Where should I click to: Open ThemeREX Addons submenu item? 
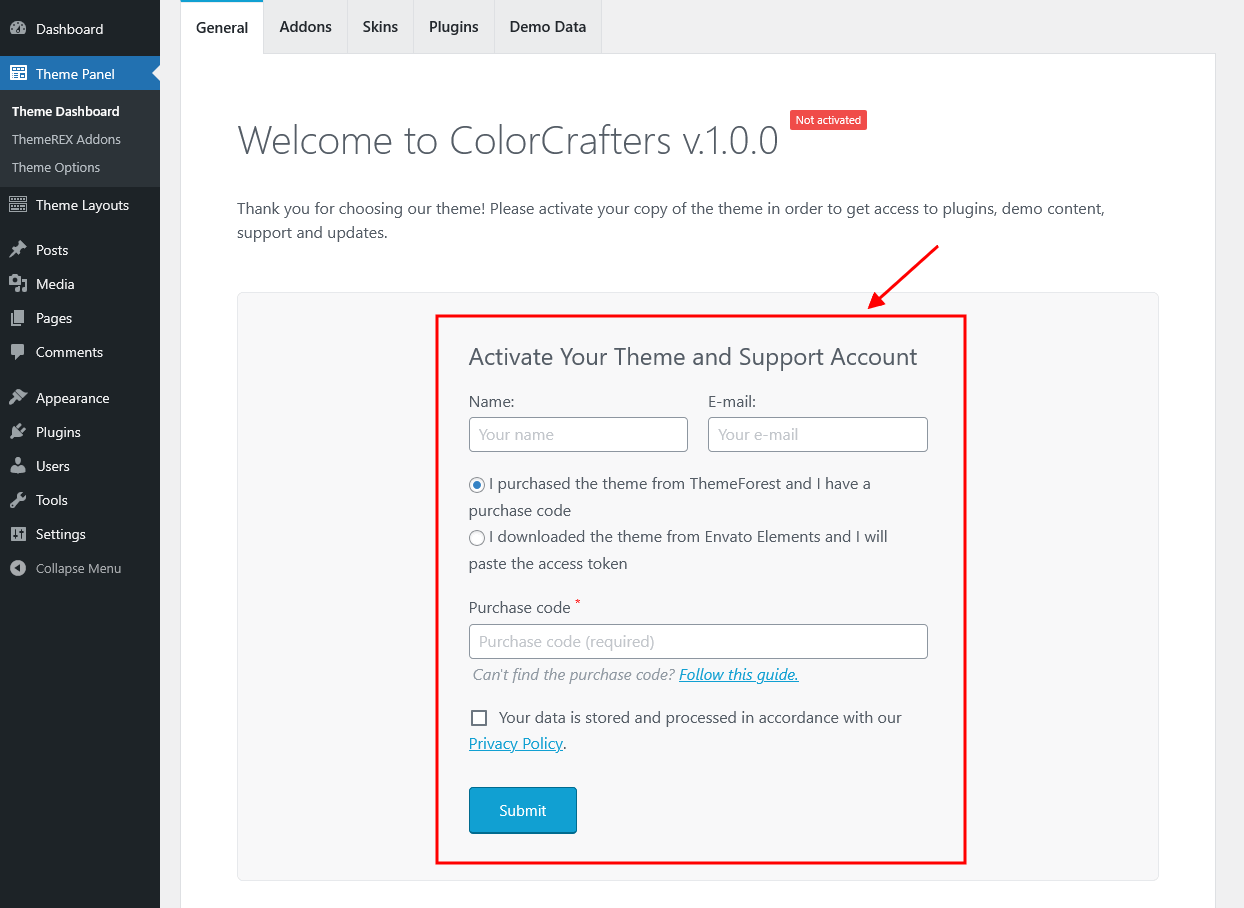(66, 139)
